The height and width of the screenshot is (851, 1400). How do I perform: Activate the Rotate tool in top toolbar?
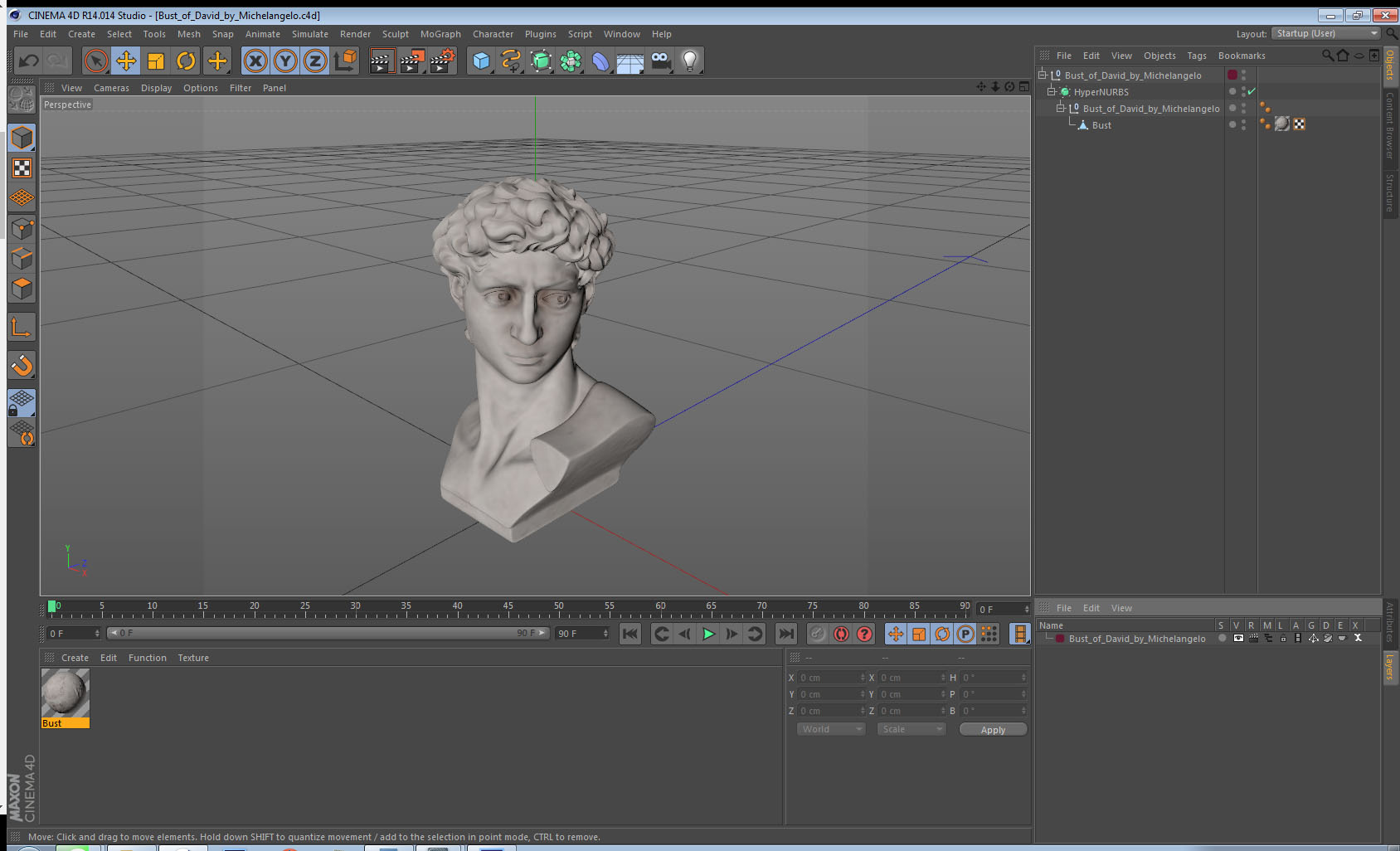click(186, 61)
